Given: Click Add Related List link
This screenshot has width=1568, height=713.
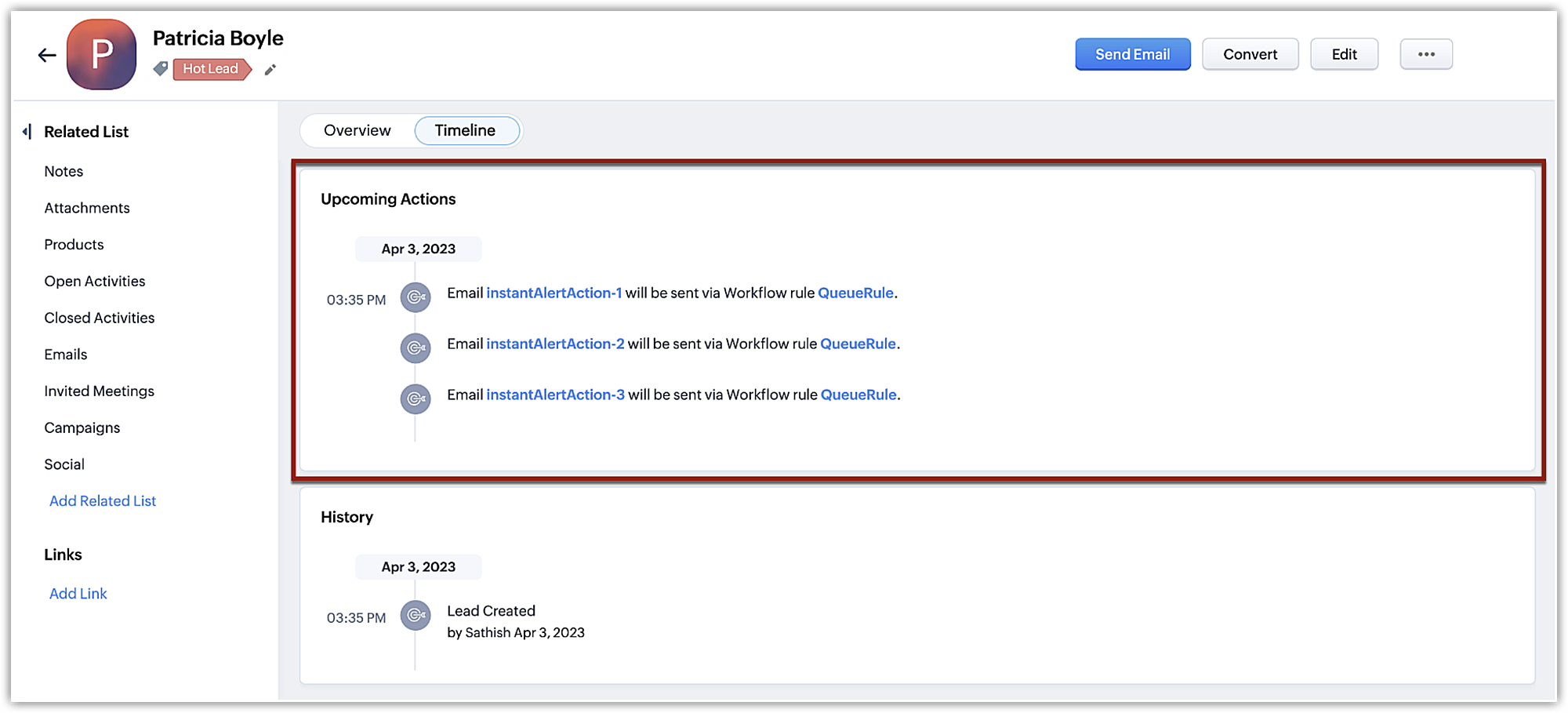Looking at the screenshot, I should point(103,501).
